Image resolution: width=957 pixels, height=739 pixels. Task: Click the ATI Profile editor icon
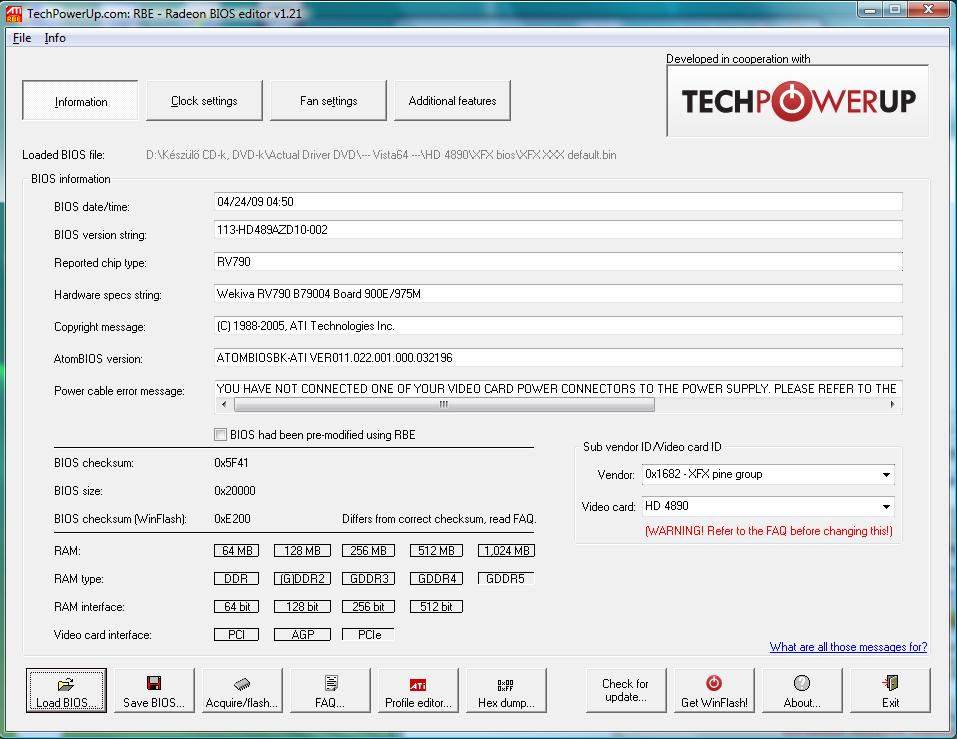[x=417, y=685]
